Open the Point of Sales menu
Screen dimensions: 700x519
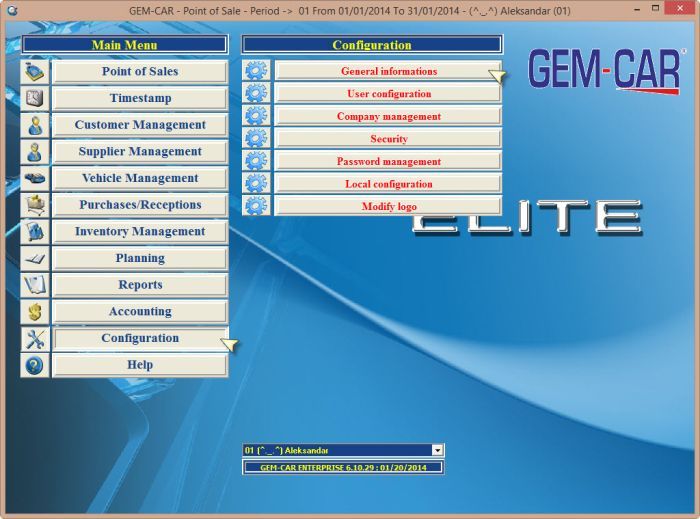[x=140, y=71]
